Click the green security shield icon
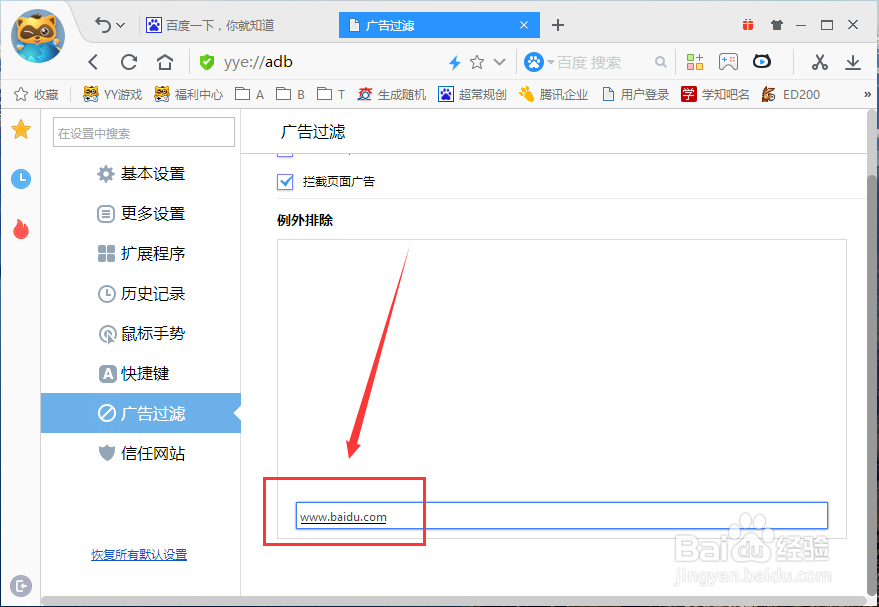Viewport: 879px width, 607px height. [207, 62]
